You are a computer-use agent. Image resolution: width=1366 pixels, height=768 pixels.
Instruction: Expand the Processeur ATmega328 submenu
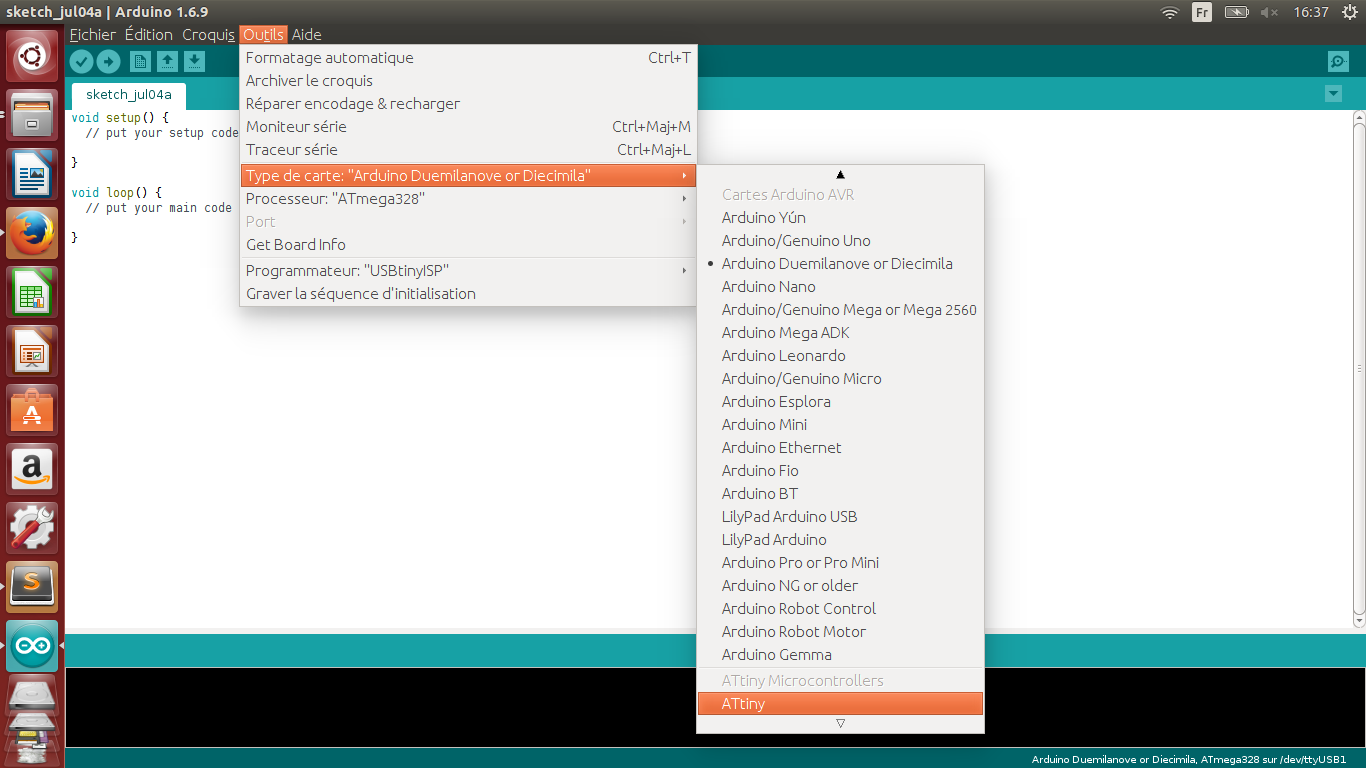point(468,199)
